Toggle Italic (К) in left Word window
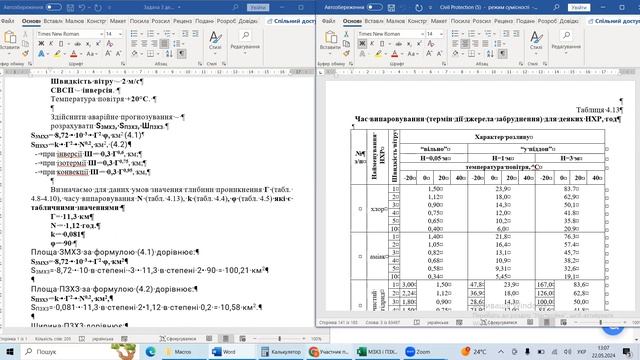 click(x=51, y=44)
